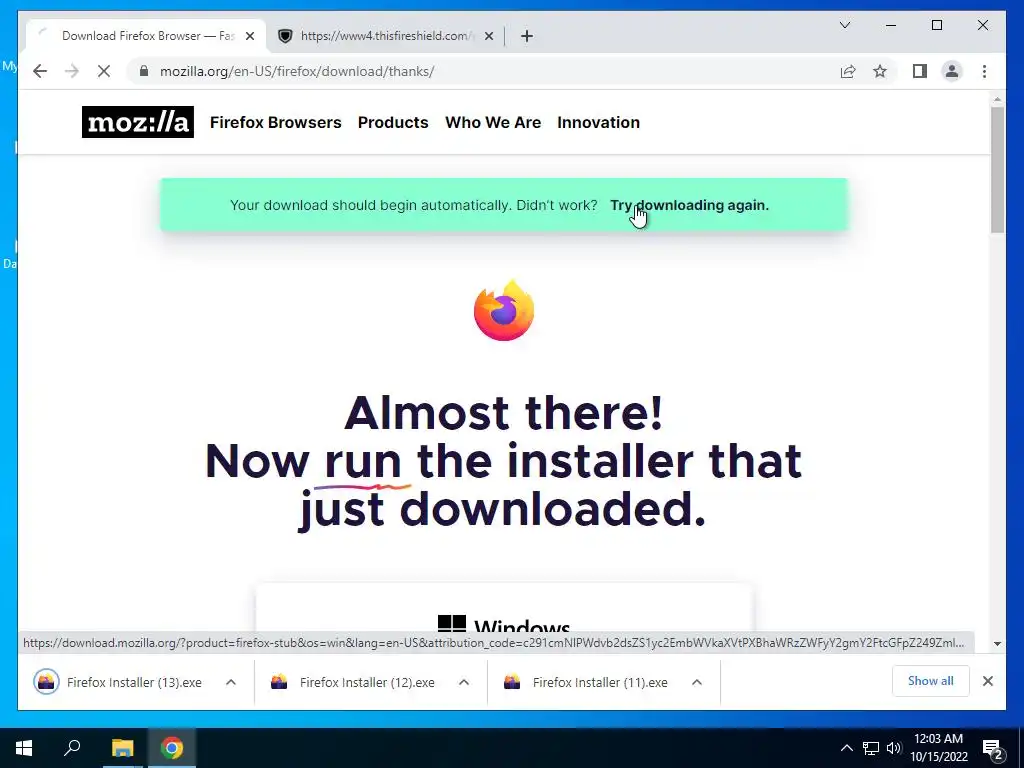Screen dimensions: 1024x768
Task: Select the Download Firefox Browser tab
Action: pyautogui.click(x=146, y=36)
